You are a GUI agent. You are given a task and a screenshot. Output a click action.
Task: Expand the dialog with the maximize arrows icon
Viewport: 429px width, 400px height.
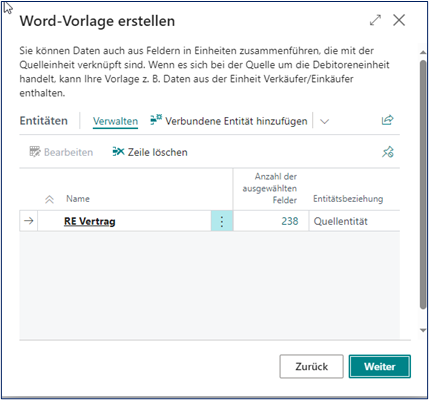coord(376,21)
